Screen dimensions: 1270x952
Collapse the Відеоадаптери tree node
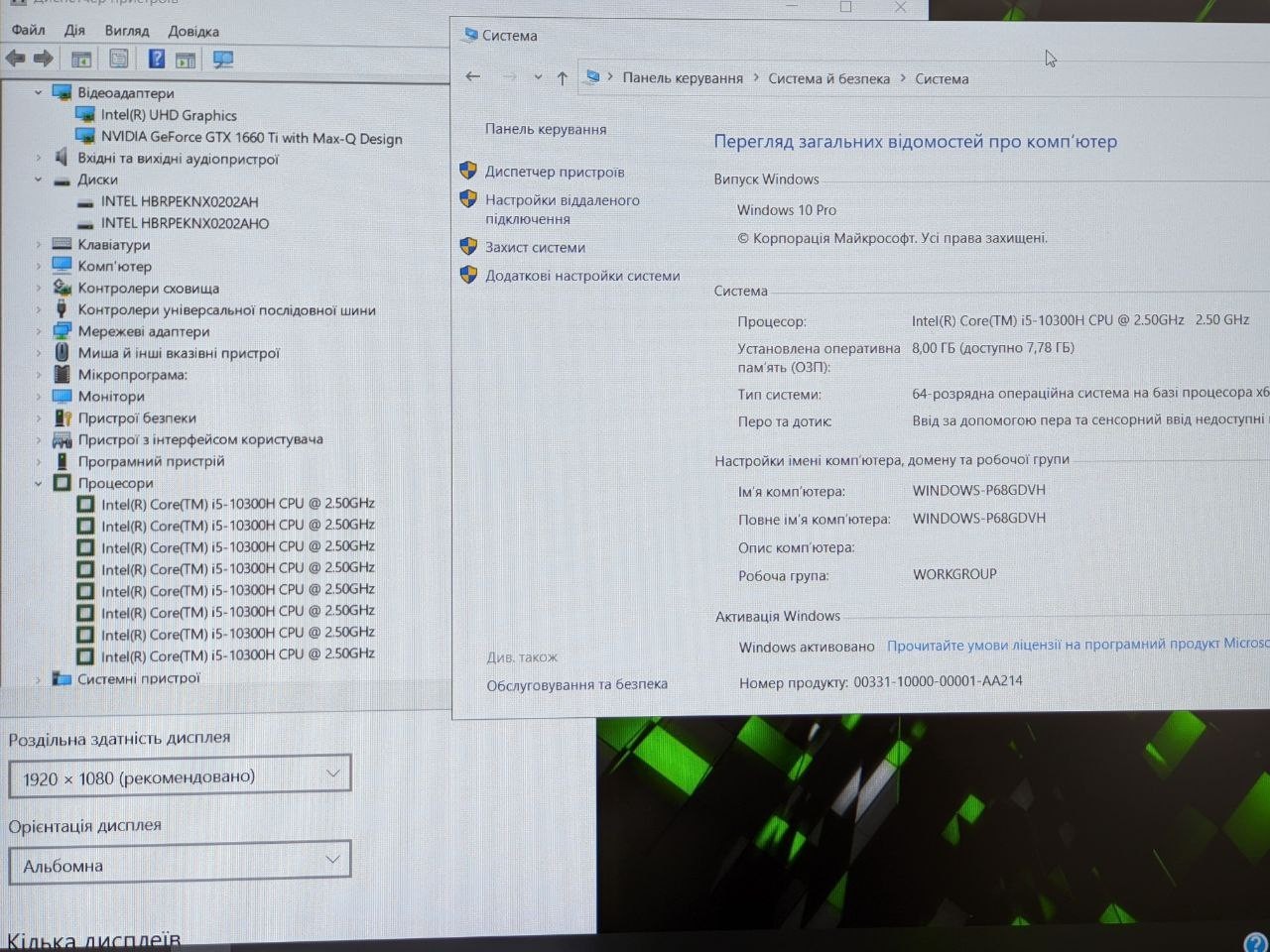pos(39,92)
